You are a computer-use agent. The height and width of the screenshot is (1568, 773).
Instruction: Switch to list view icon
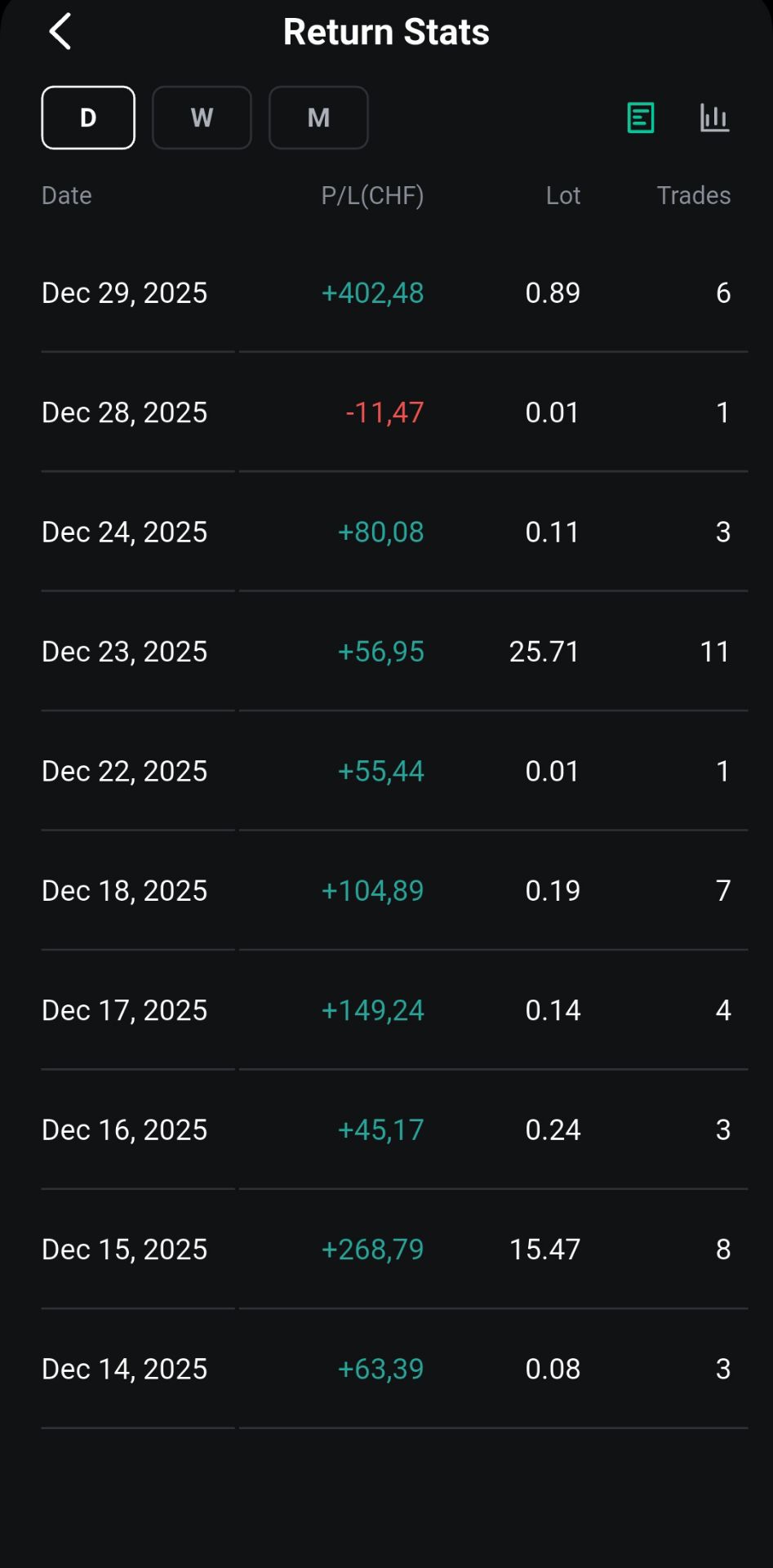[x=641, y=118]
